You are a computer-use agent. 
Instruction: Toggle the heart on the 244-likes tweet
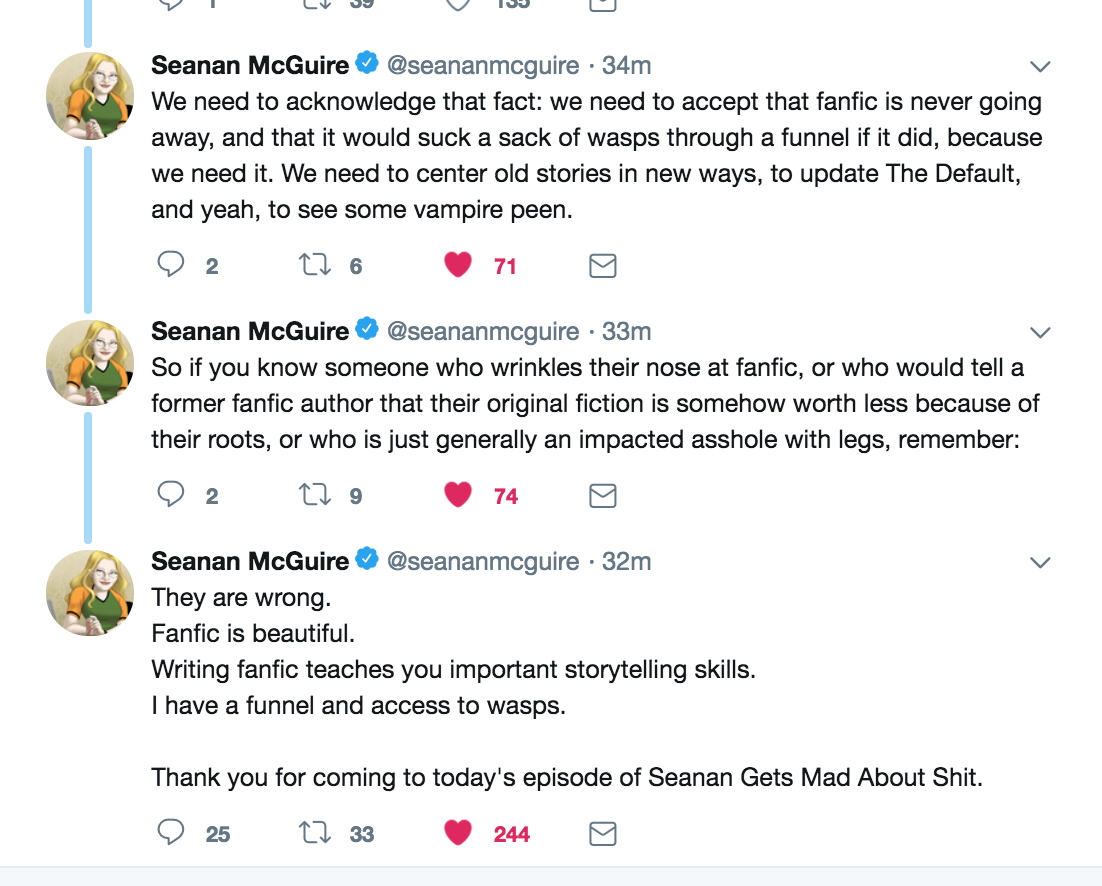pyautogui.click(x=458, y=833)
